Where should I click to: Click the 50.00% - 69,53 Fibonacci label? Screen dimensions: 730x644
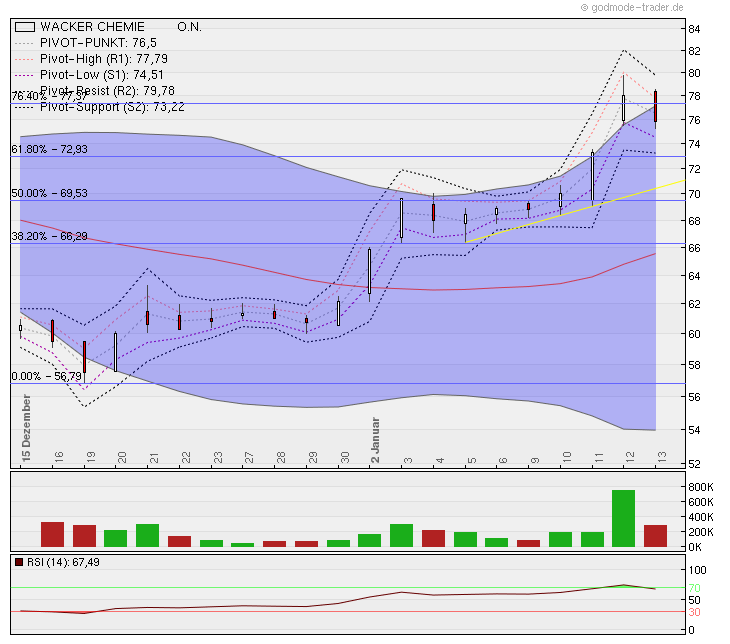tap(49, 193)
